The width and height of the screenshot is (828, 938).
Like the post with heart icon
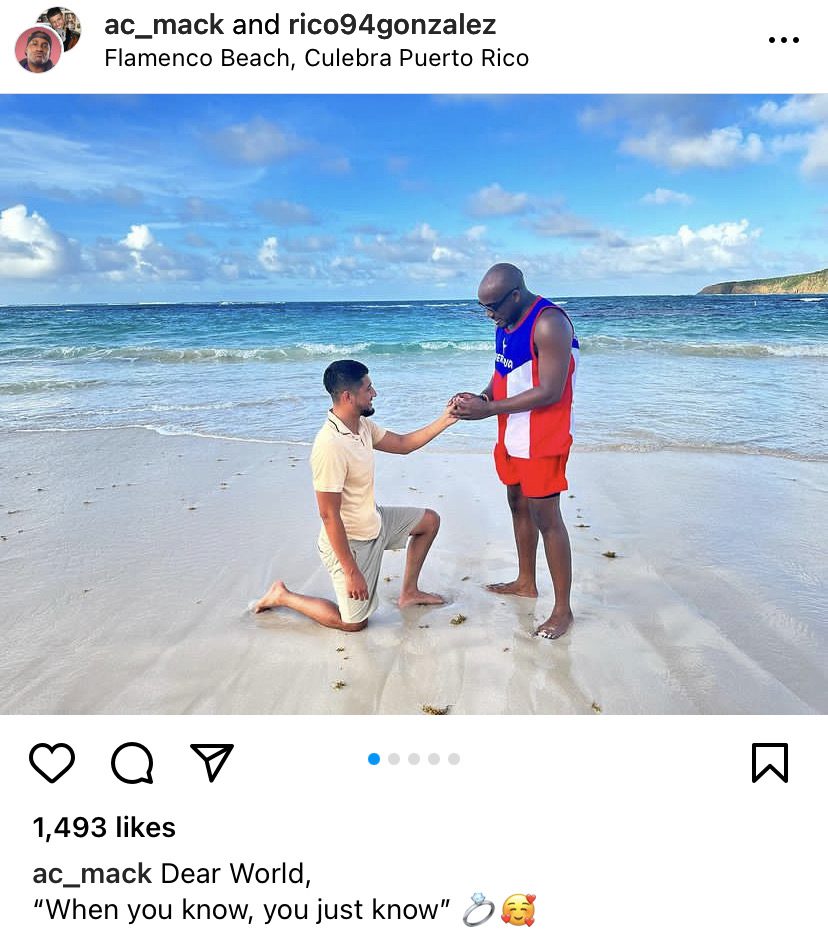pyautogui.click(x=52, y=762)
